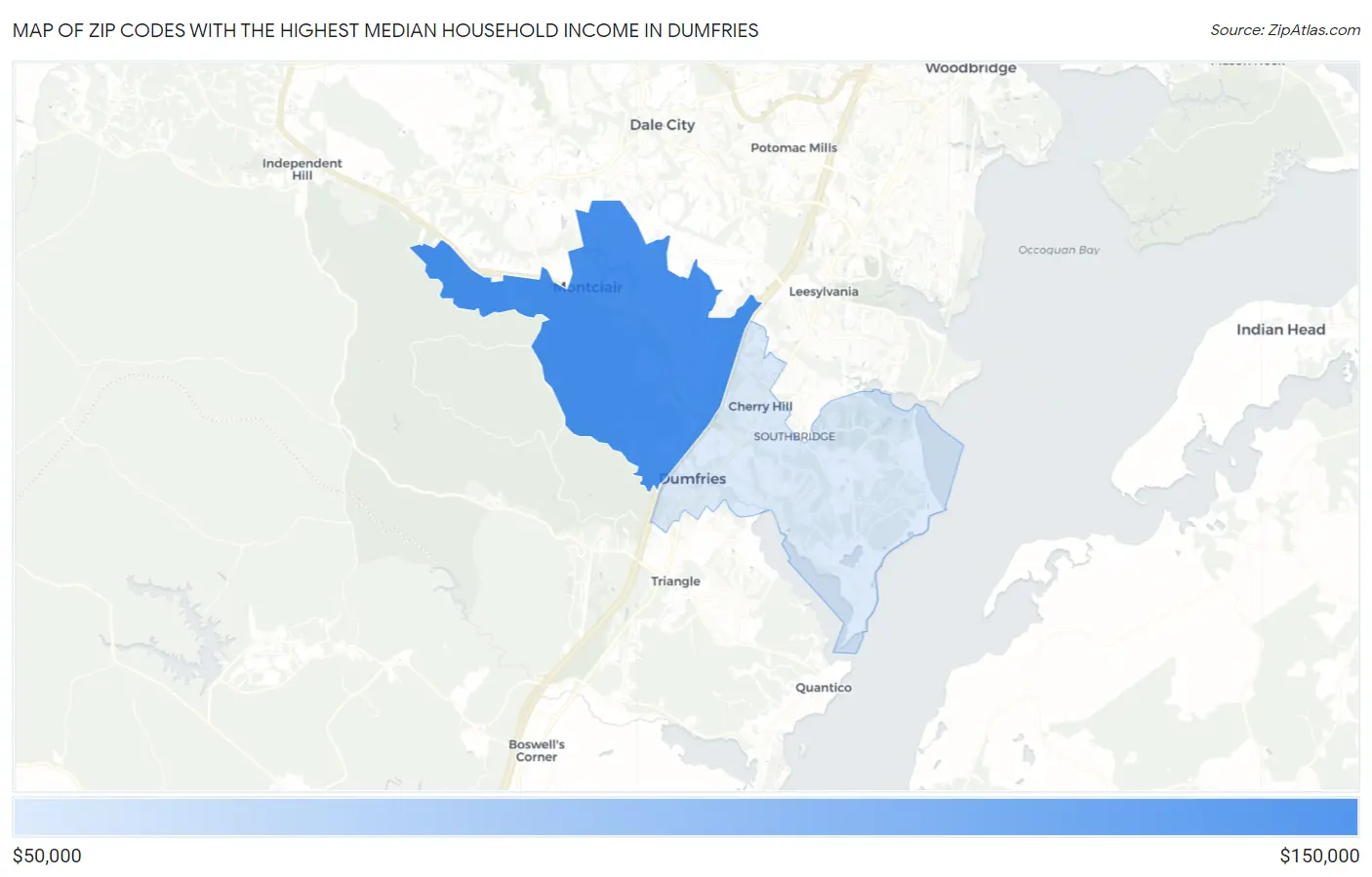Click the Woodbridge map label
The height and width of the screenshot is (877, 1372).
click(971, 68)
